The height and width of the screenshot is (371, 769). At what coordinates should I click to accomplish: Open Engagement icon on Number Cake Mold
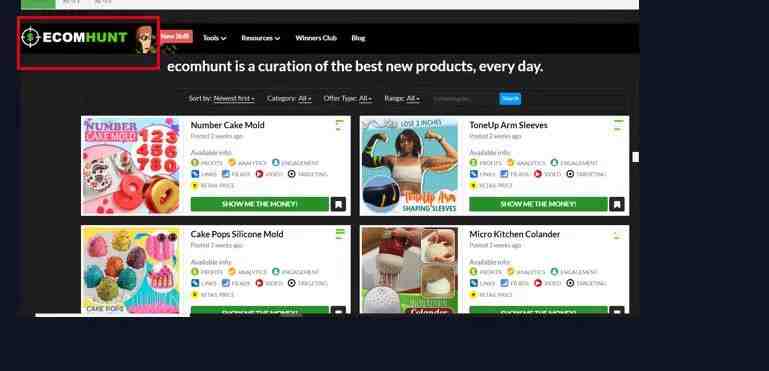coord(276,162)
